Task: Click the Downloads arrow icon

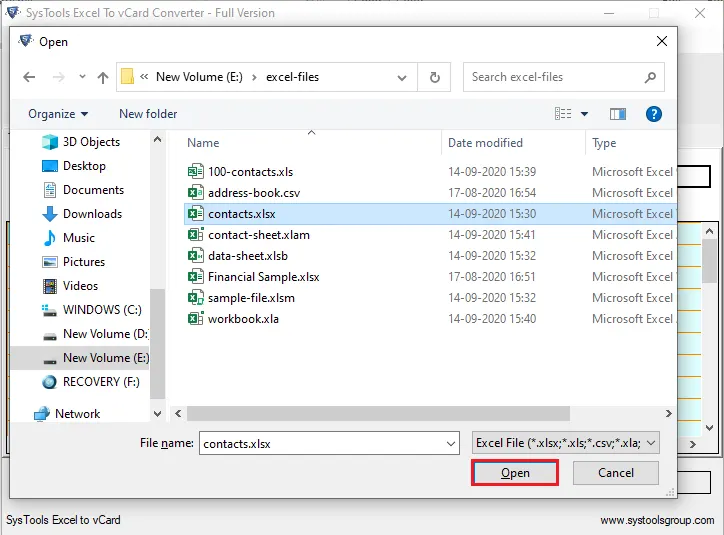Action: pyautogui.click(x=50, y=214)
